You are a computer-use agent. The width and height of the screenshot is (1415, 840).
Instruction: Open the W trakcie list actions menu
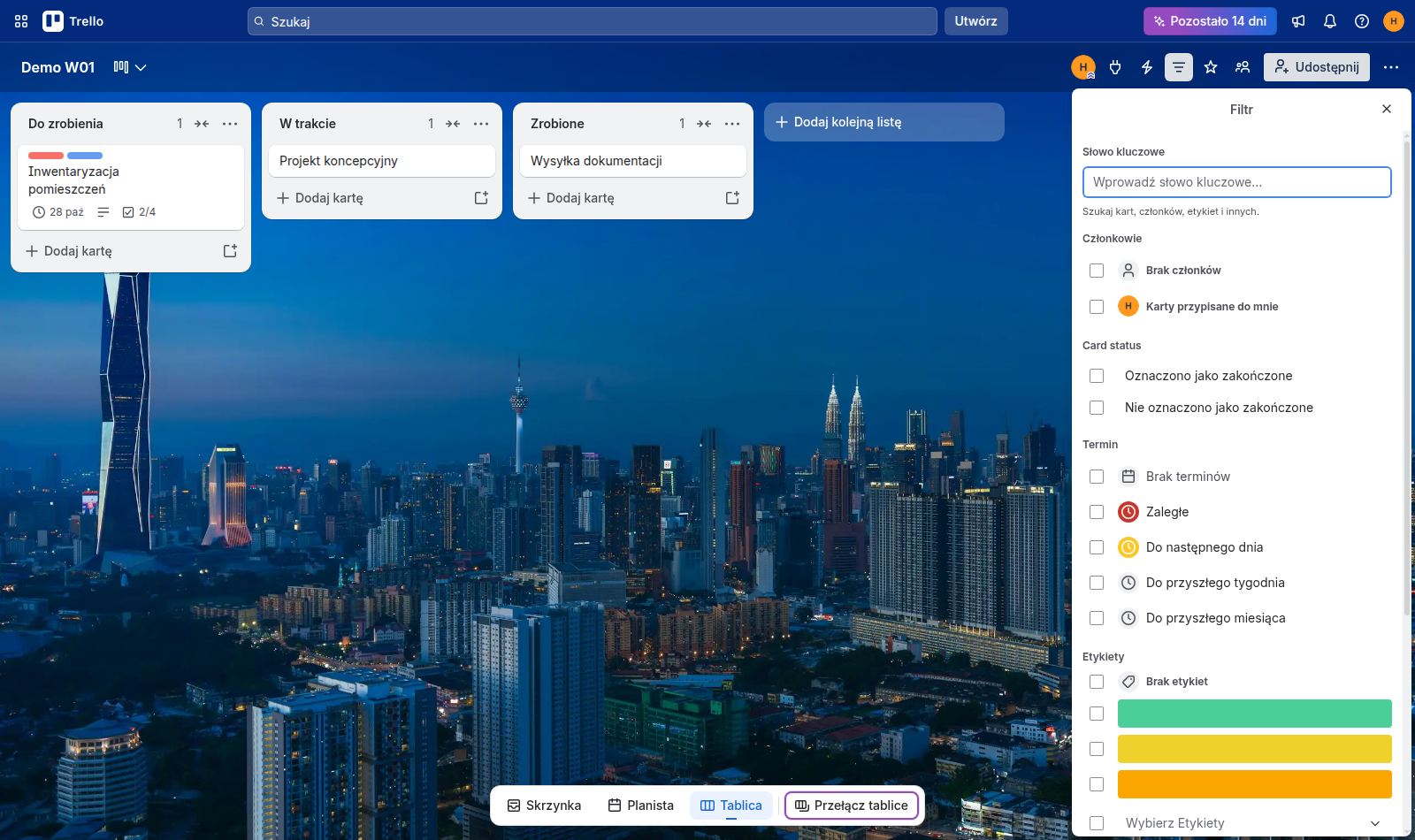(x=481, y=124)
